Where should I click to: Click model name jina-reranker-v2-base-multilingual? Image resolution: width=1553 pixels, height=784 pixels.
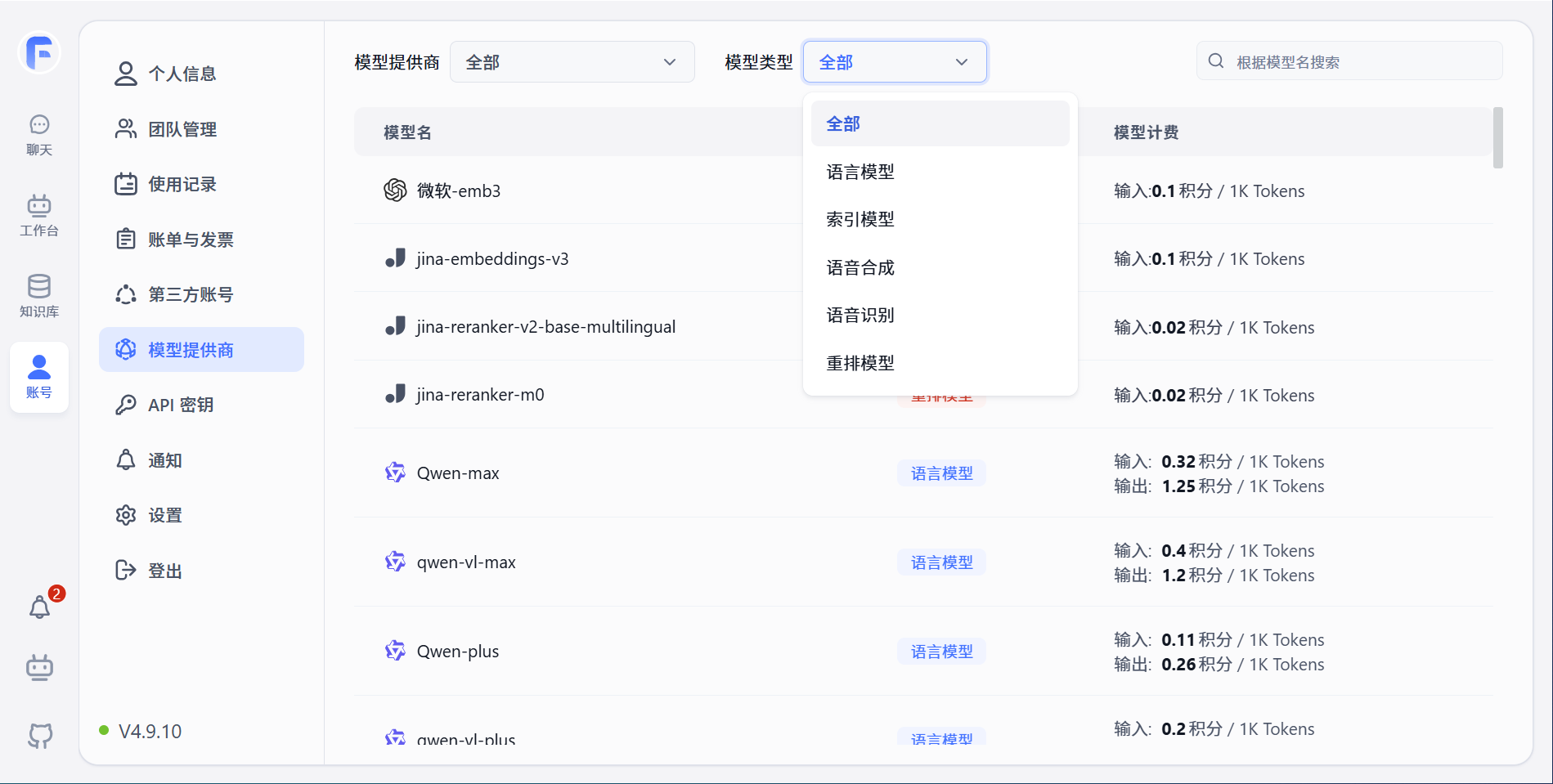coord(546,326)
